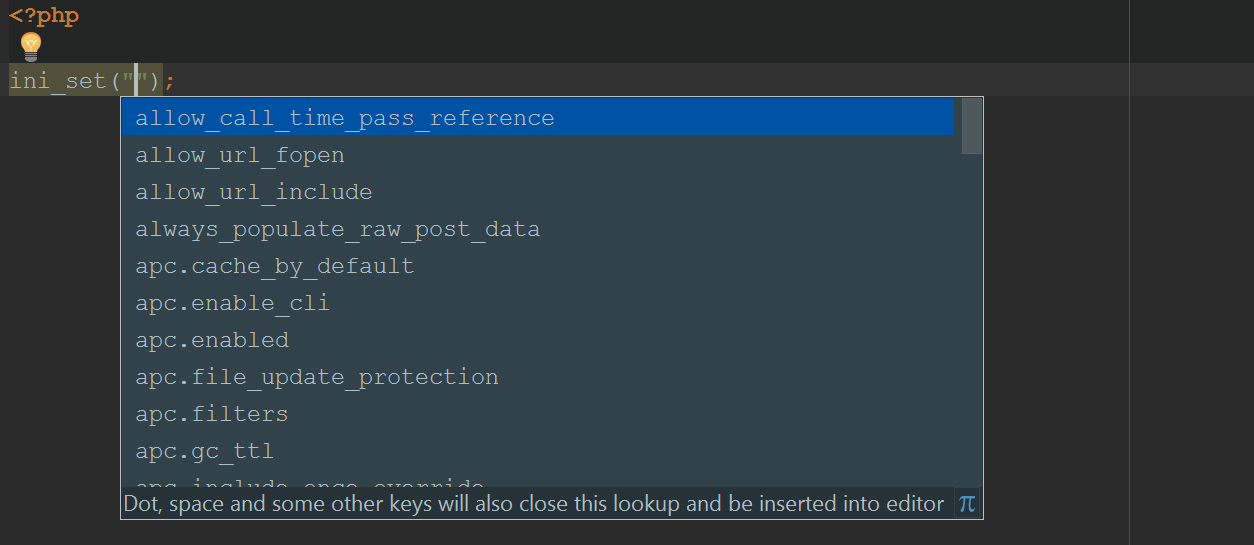Click the pi icon in the lookup footer
Viewport: 1254px width, 545px height.
[966, 503]
